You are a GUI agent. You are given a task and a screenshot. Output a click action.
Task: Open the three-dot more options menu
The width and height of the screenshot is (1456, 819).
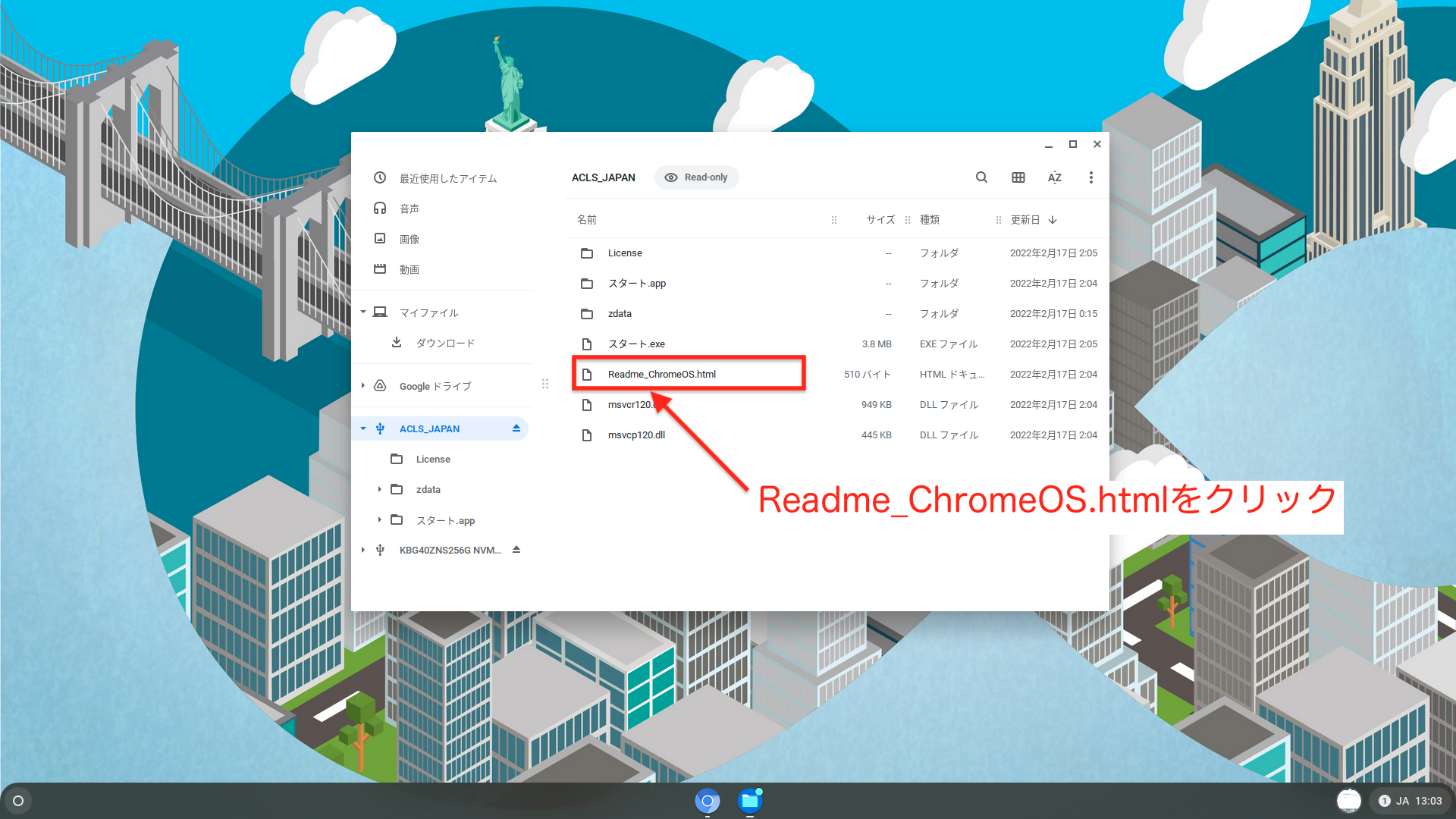1091,177
